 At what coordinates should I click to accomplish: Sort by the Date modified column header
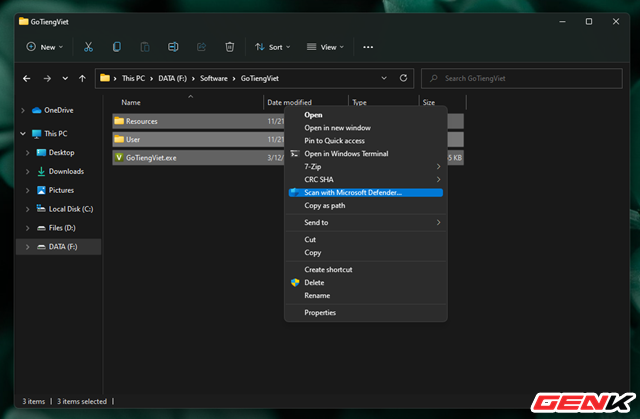(289, 102)
